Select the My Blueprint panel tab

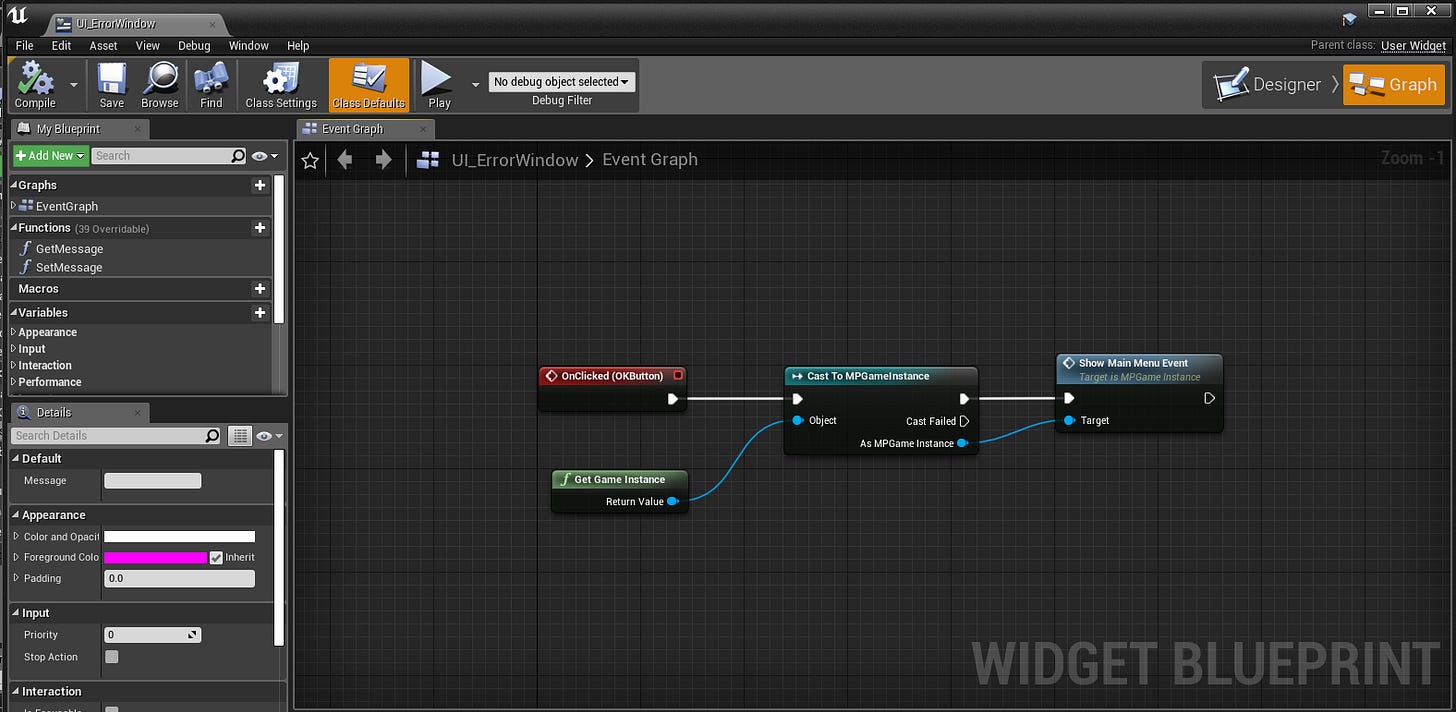[80, 129]
